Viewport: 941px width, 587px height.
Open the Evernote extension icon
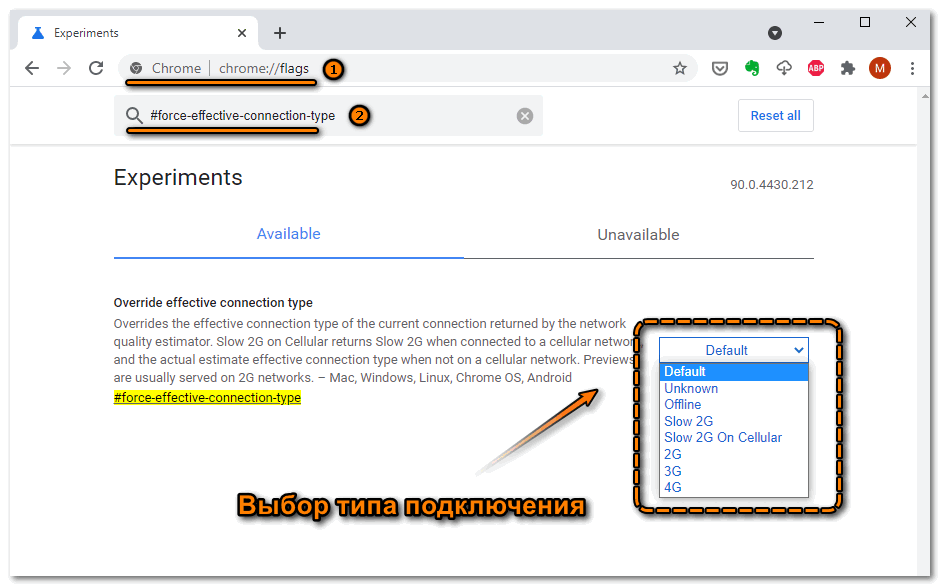point(752,68)
